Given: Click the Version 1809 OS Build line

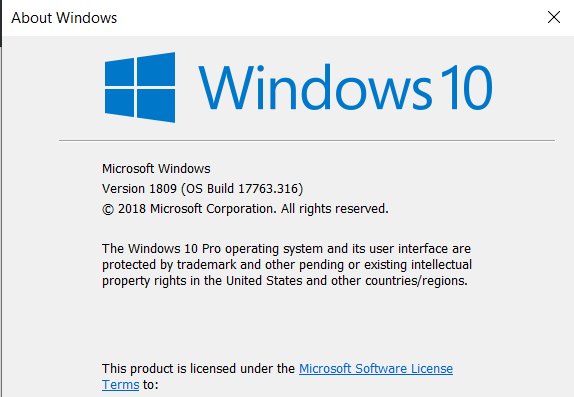Looking at the screenshot, I should click(202, 189).
